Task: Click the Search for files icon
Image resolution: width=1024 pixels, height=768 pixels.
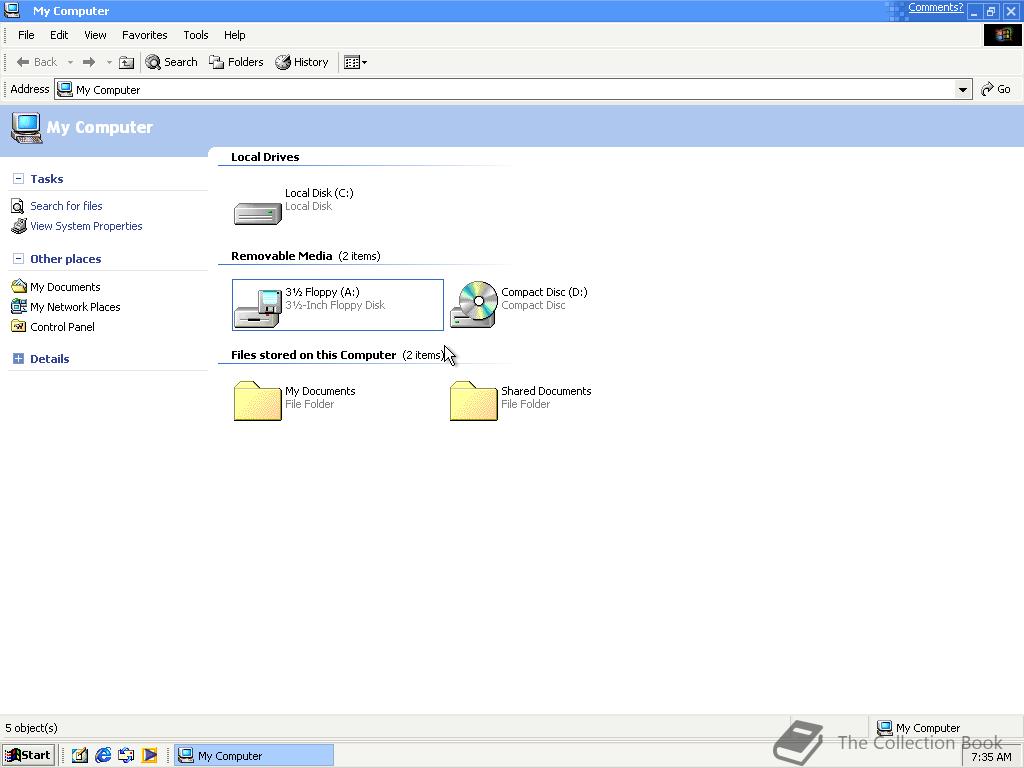Action: (18, 206)
